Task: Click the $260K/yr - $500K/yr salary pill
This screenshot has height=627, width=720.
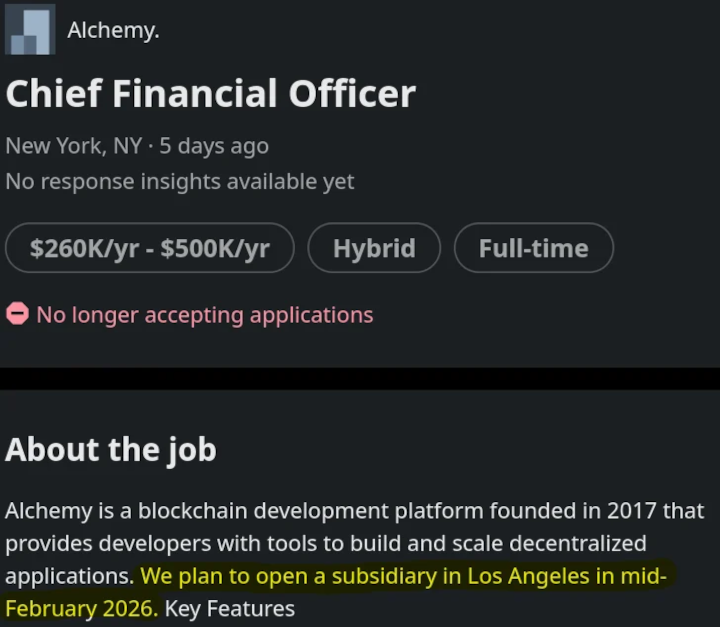Action: pyautogui.click(x=150, y=248)
